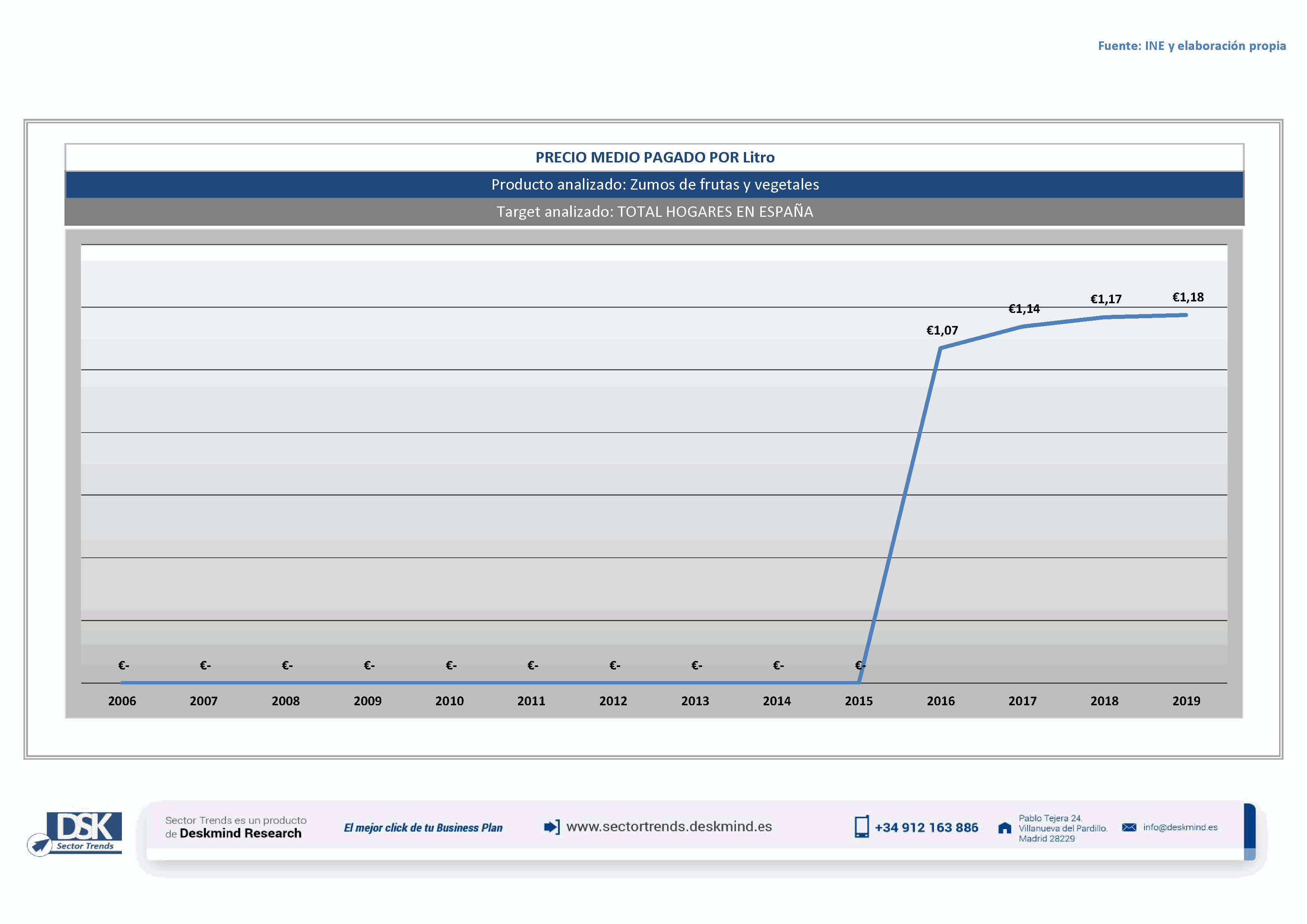
Task: Click the mobile phone icon in the footer
Action: (861, 827)
